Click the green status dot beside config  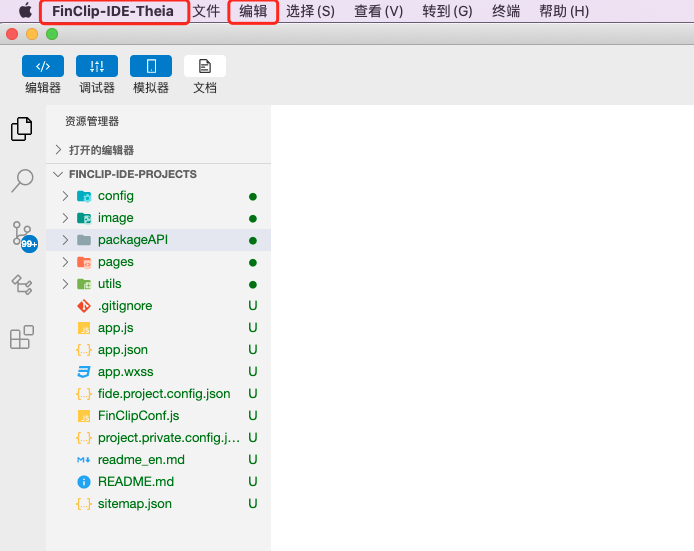(253, 197)
